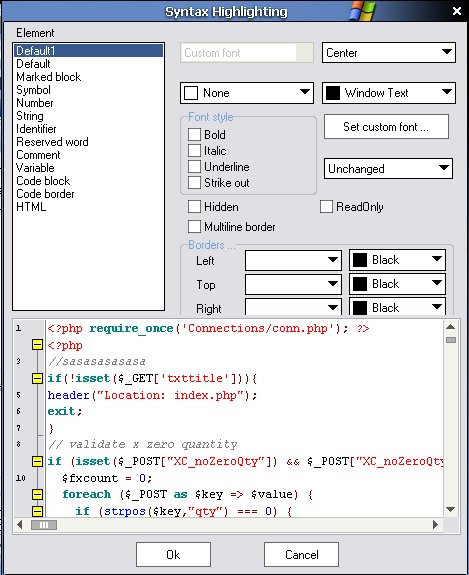Click the Set custom font button
Image resolution: width=469 pixels, height=575 pixels.
coord(386,127)
